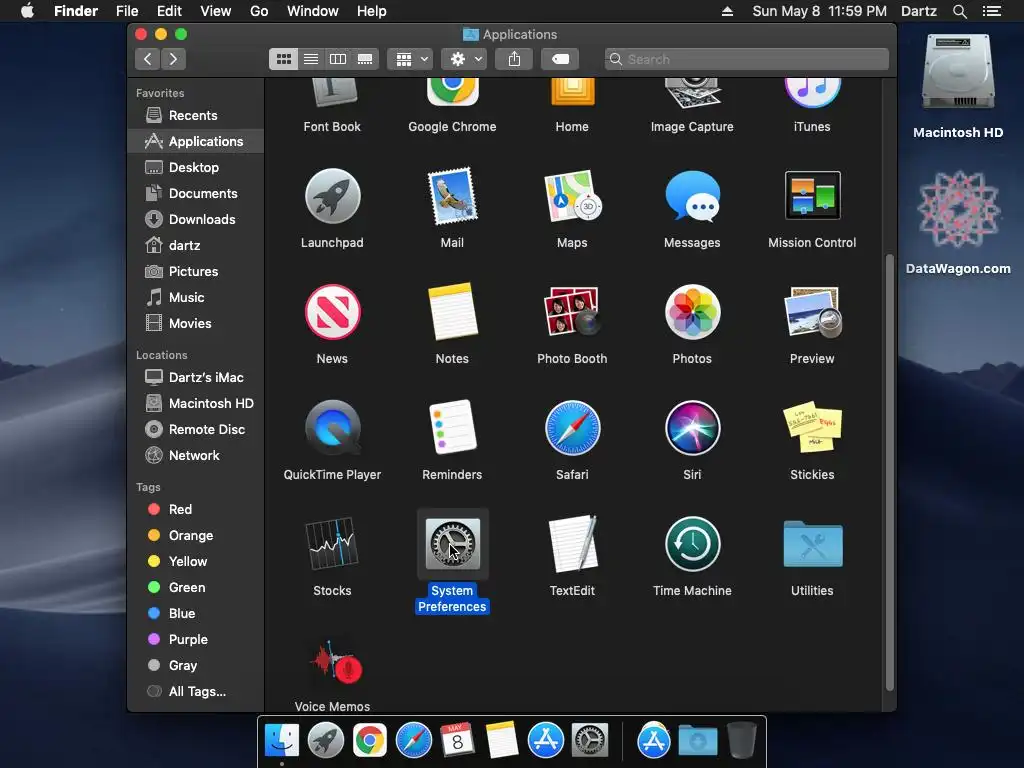Viewport: 1024px width, 768px height.
Task: Select Remote Disc under Locations
Action: pyautogui.click(x=196, y=430)
